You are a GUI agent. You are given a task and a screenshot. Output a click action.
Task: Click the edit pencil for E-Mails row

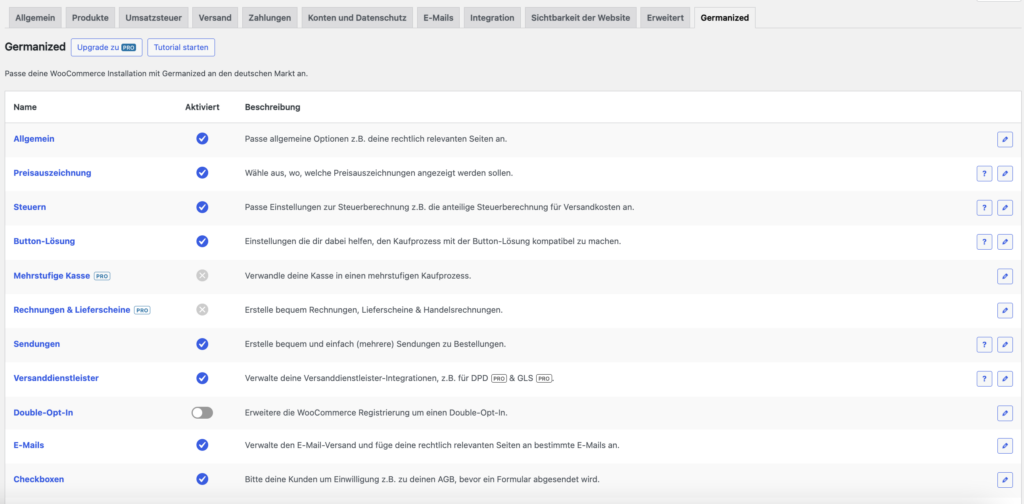point(1004,445)
